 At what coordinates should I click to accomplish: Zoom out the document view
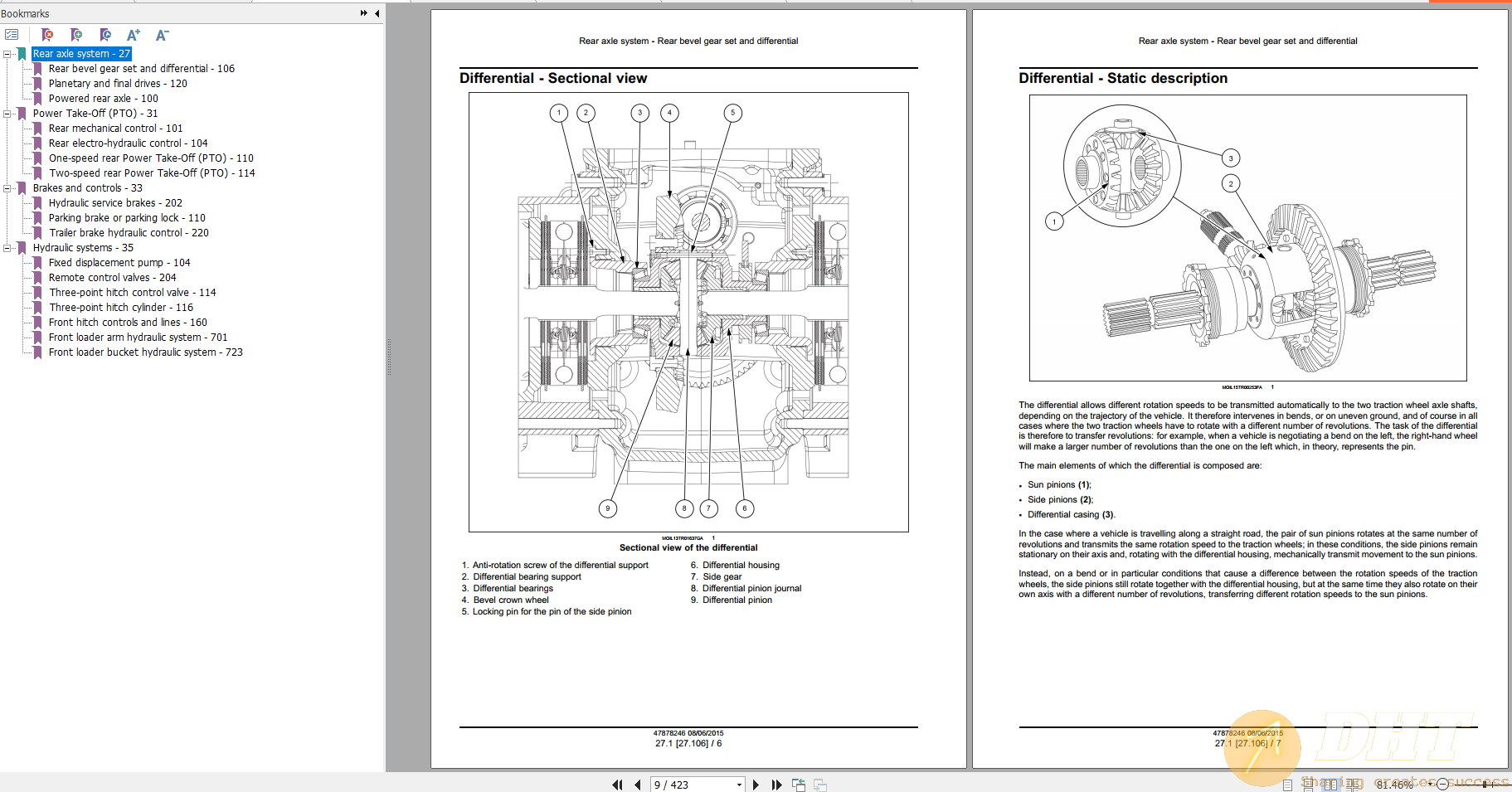pyautogui.click(x=1443, y=784)
